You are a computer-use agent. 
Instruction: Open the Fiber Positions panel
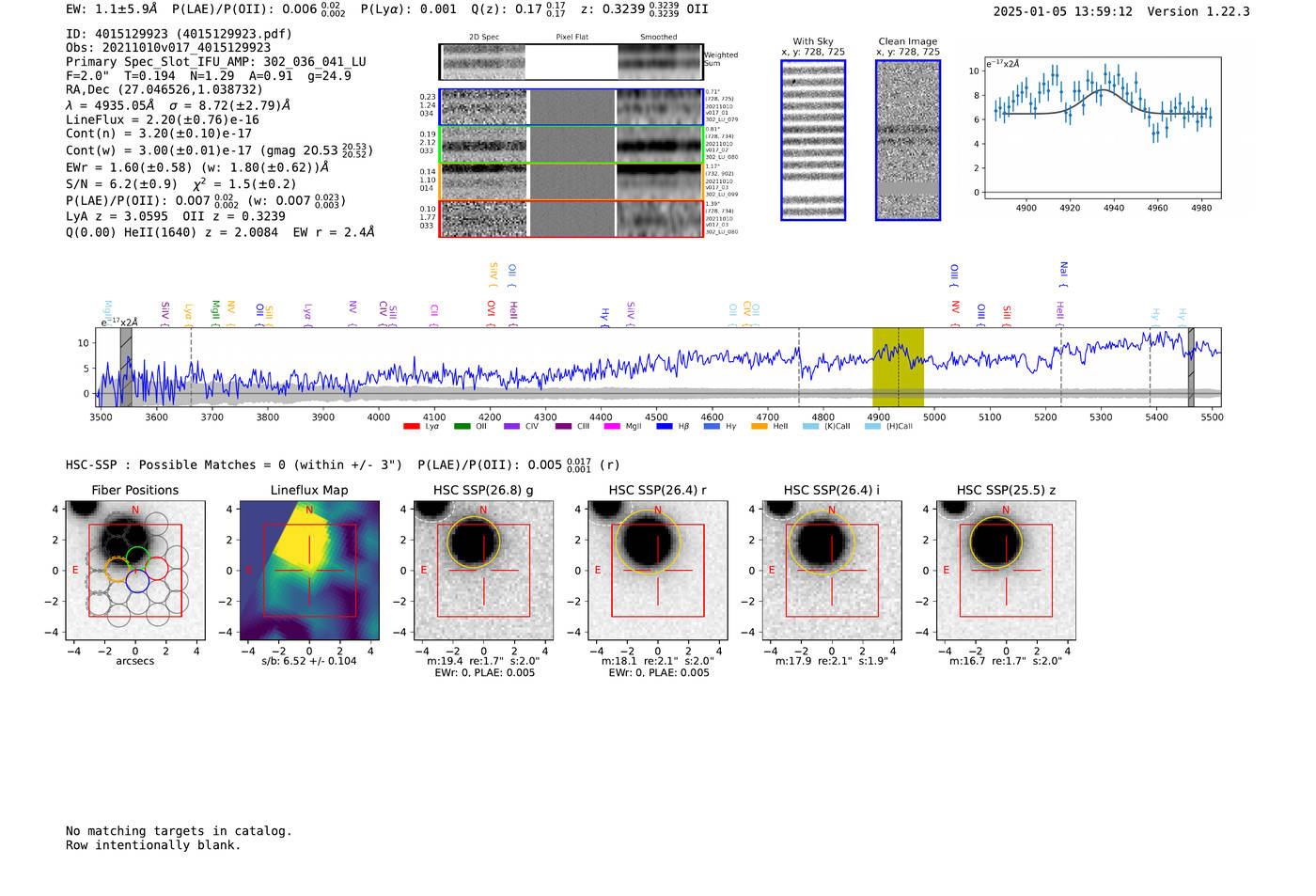coord(135,571)
